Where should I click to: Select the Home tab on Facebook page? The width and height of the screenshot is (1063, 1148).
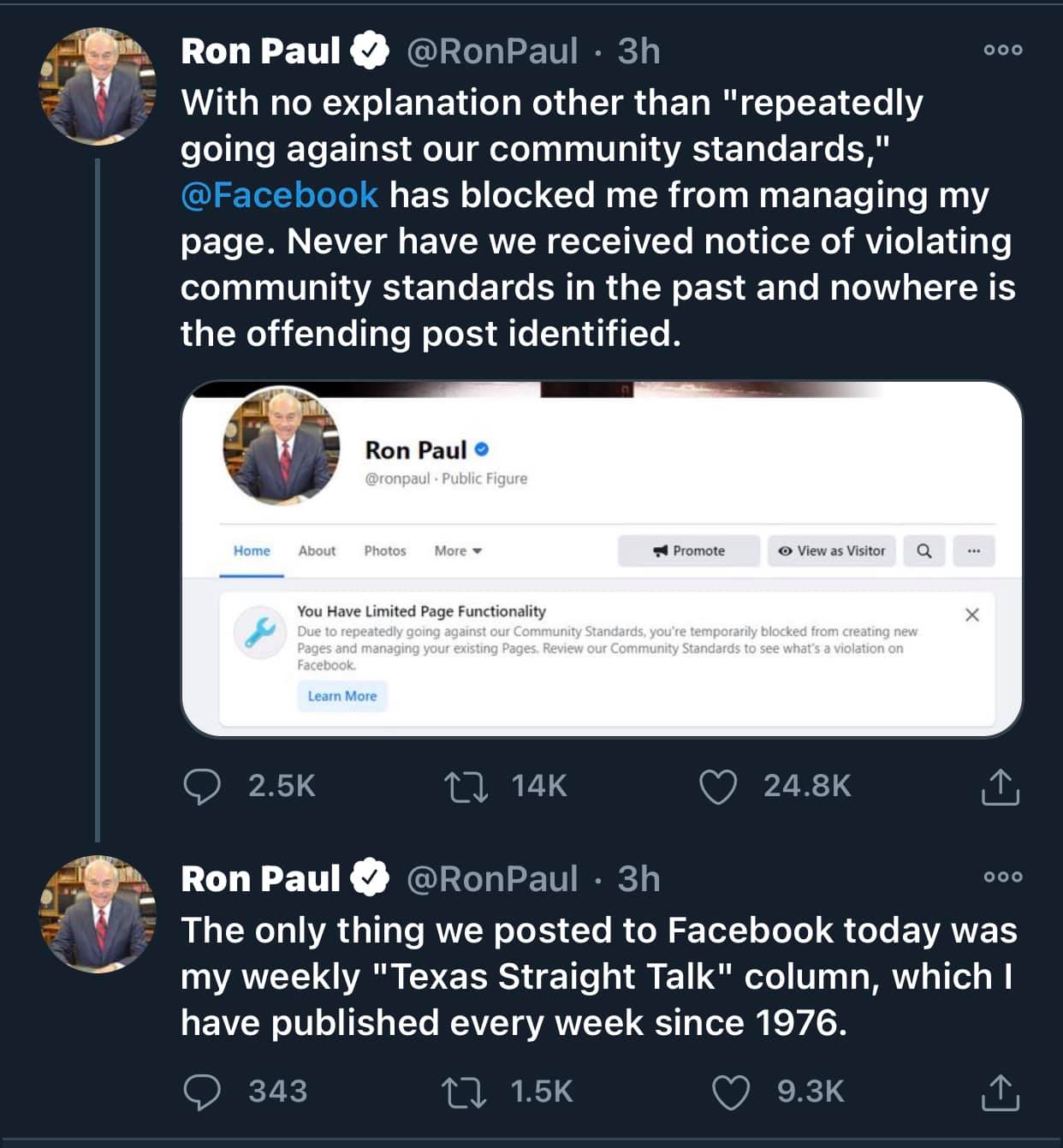[252, 551]
